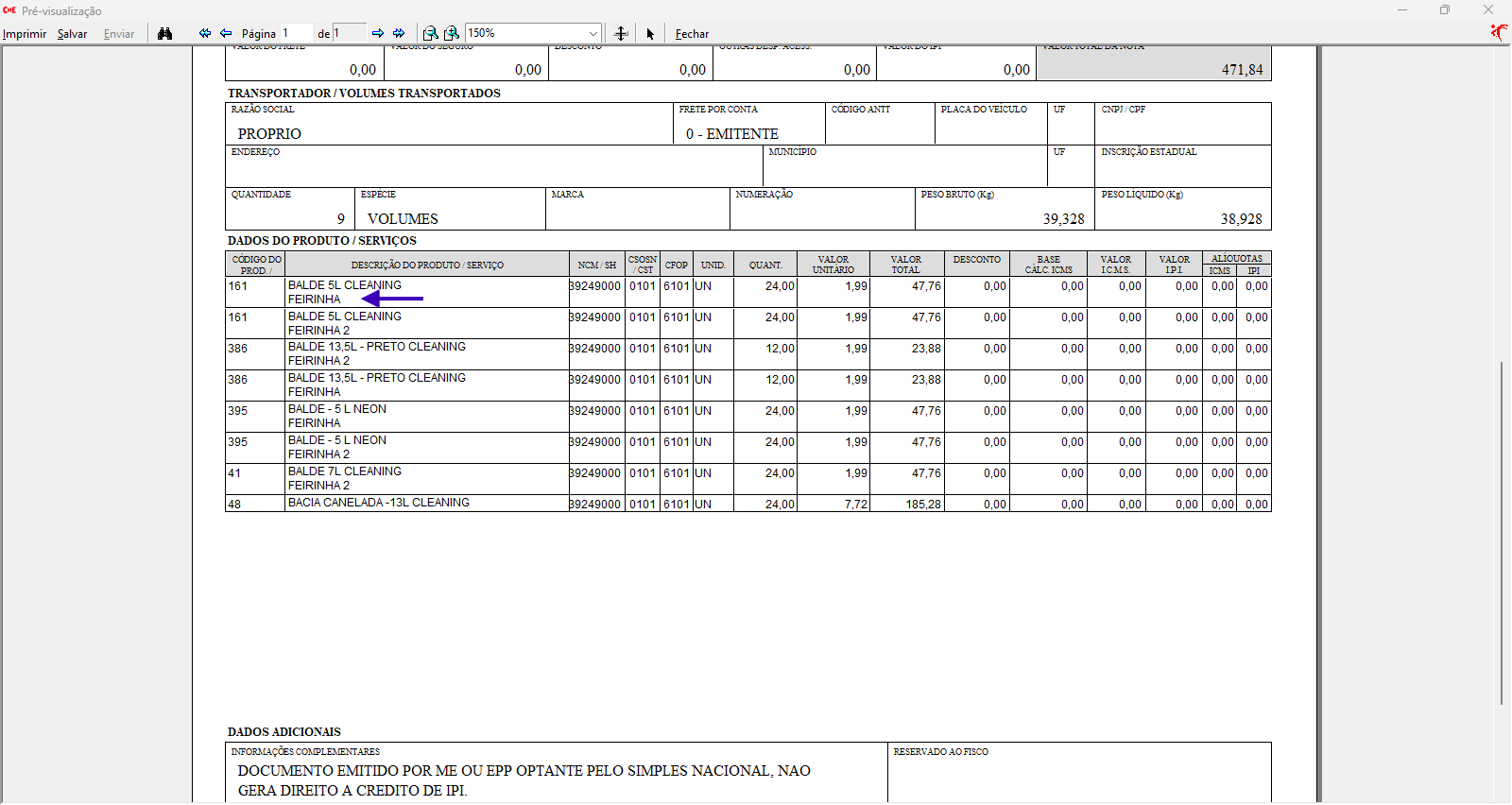
Task: Click the BALDE 5L CLEANING FEIRINHA row
Action: click(x=425, y=292)
